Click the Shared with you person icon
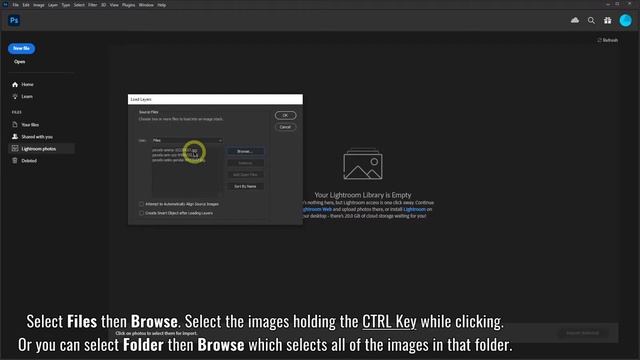Screen dimensions: 640x360 15,136
